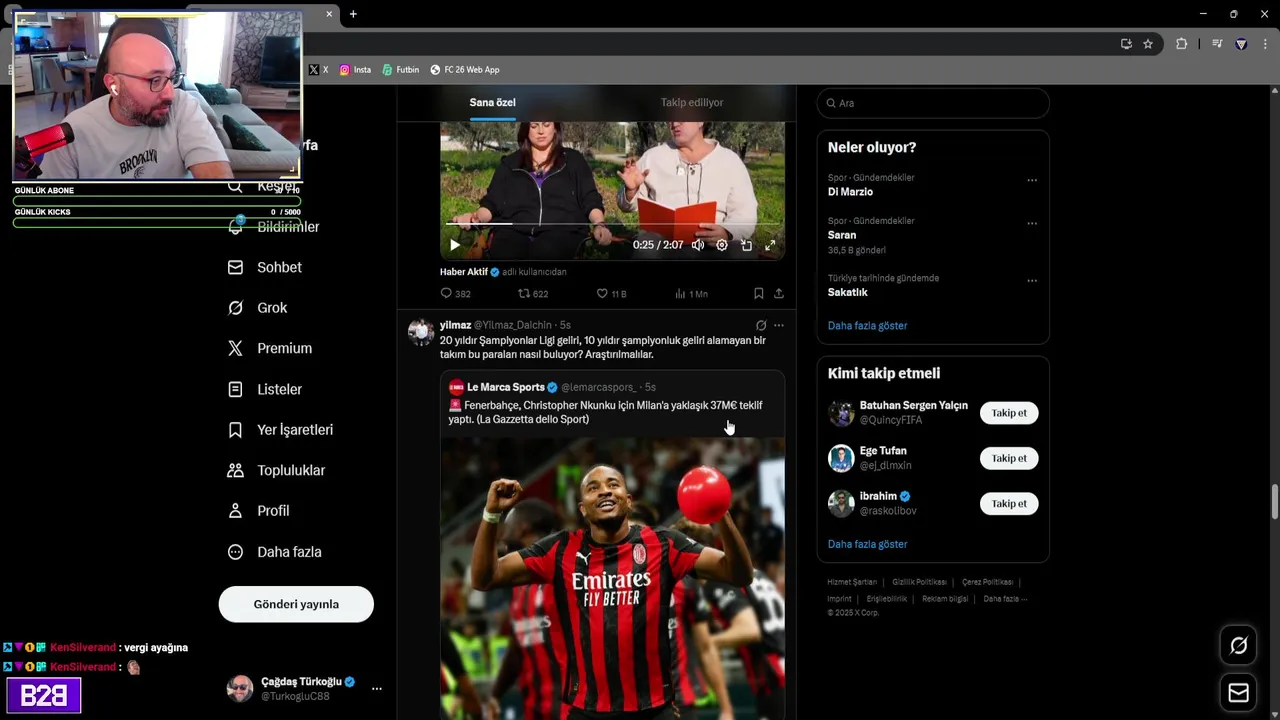Play the Haber Aktif video
The height and width of the screenshot is (720, 1280).
(x=455, y=245)
